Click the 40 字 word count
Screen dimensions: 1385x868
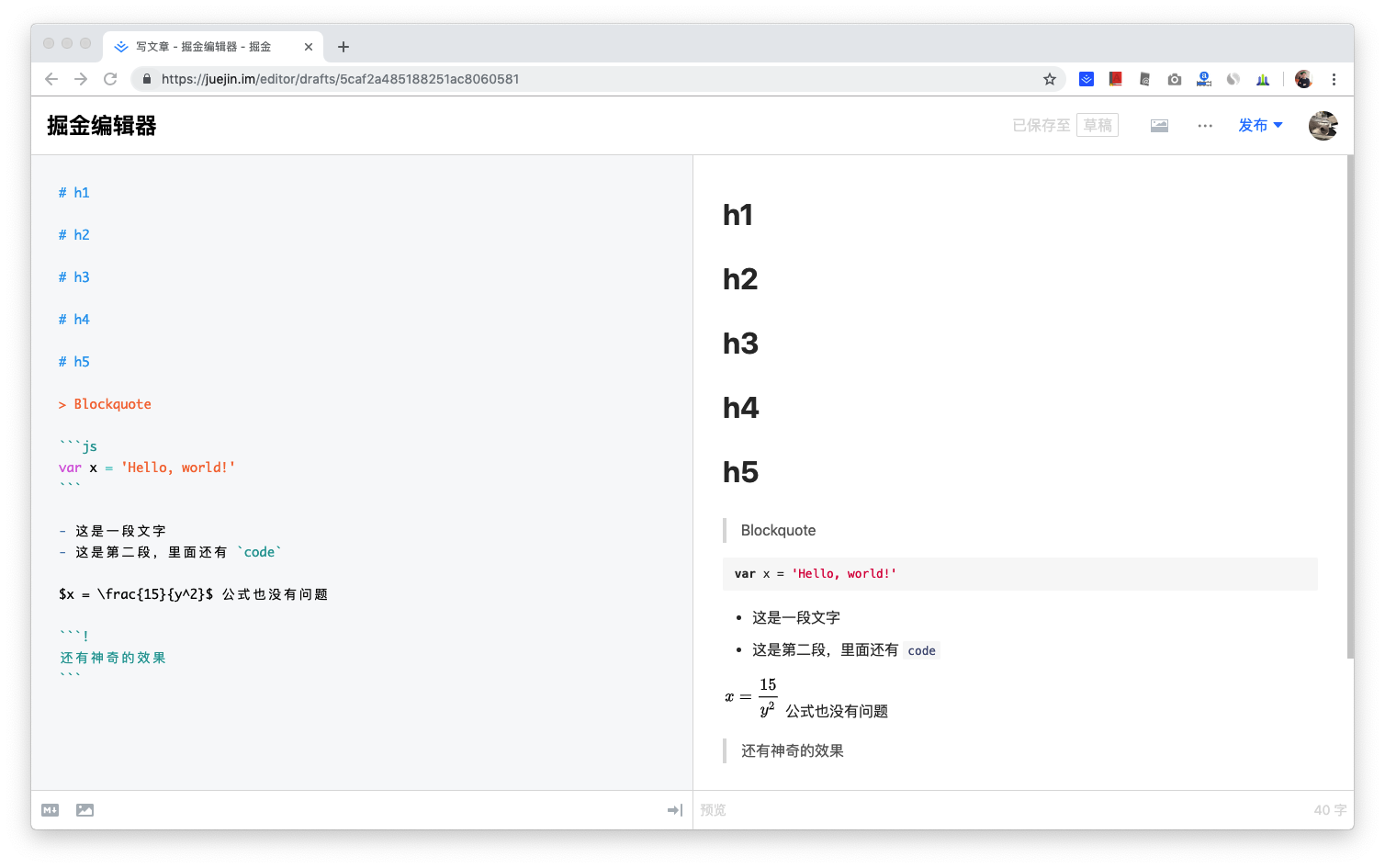point(1330,810)
